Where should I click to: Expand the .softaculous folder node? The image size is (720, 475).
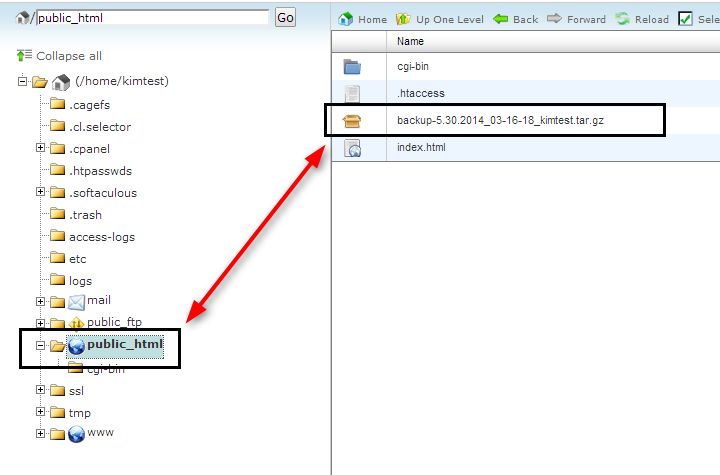[40, 192]
